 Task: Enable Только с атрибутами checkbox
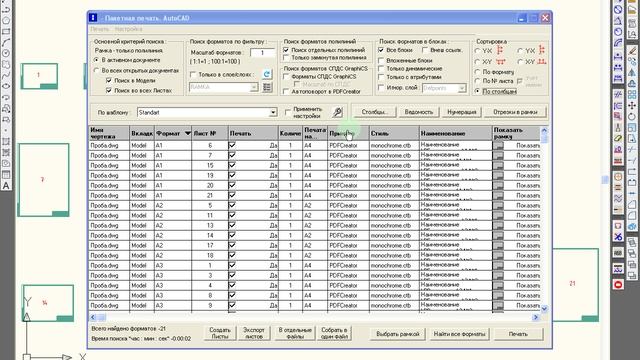click(x=381, y=77)
